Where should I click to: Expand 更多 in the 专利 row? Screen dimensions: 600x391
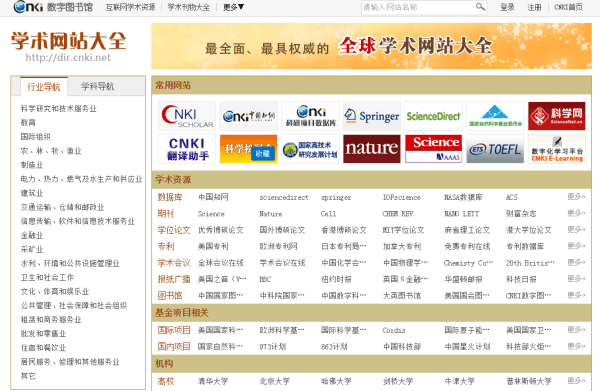click(576, 246)
